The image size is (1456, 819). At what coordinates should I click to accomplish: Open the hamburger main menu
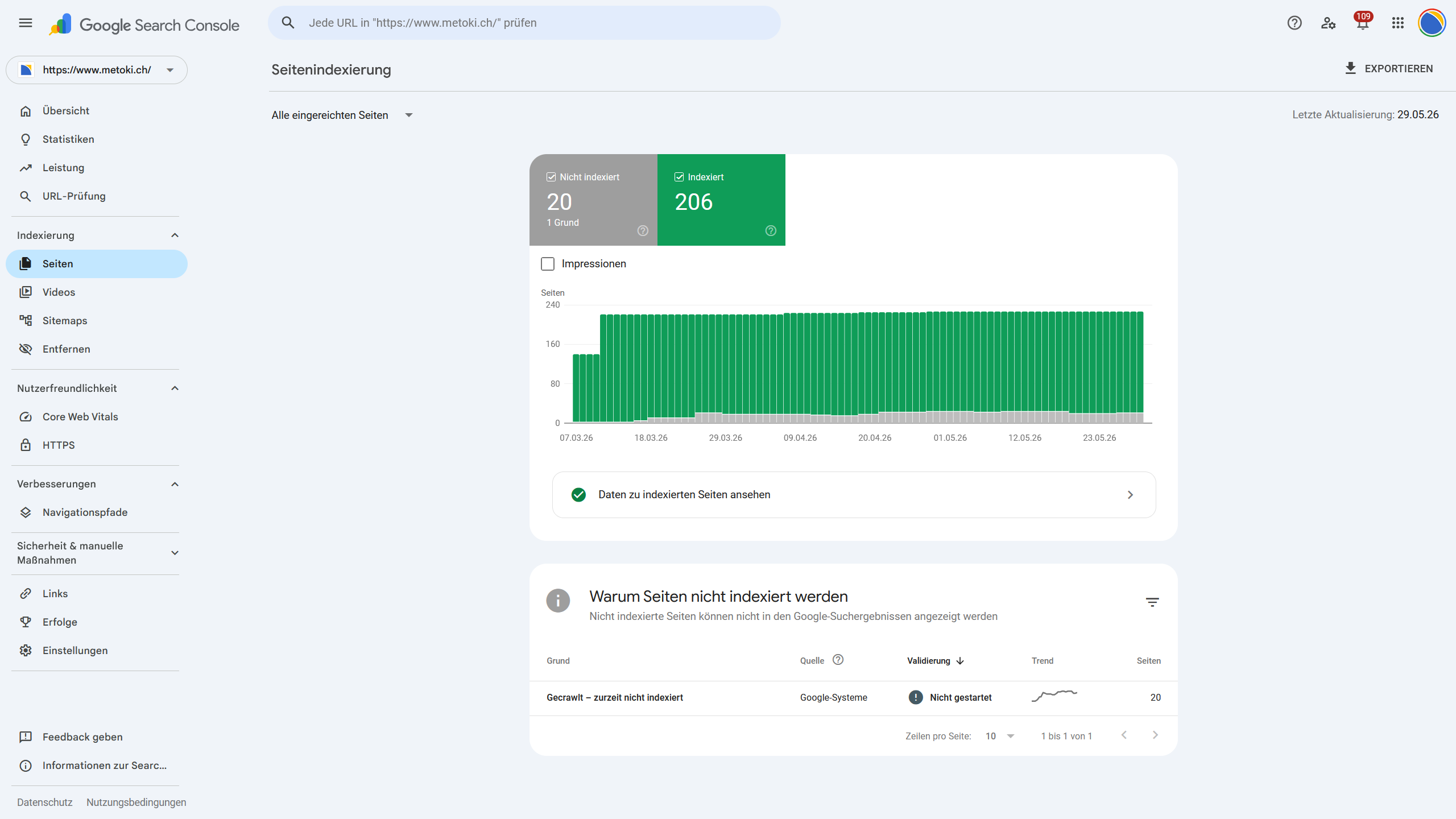coord(26,23)
